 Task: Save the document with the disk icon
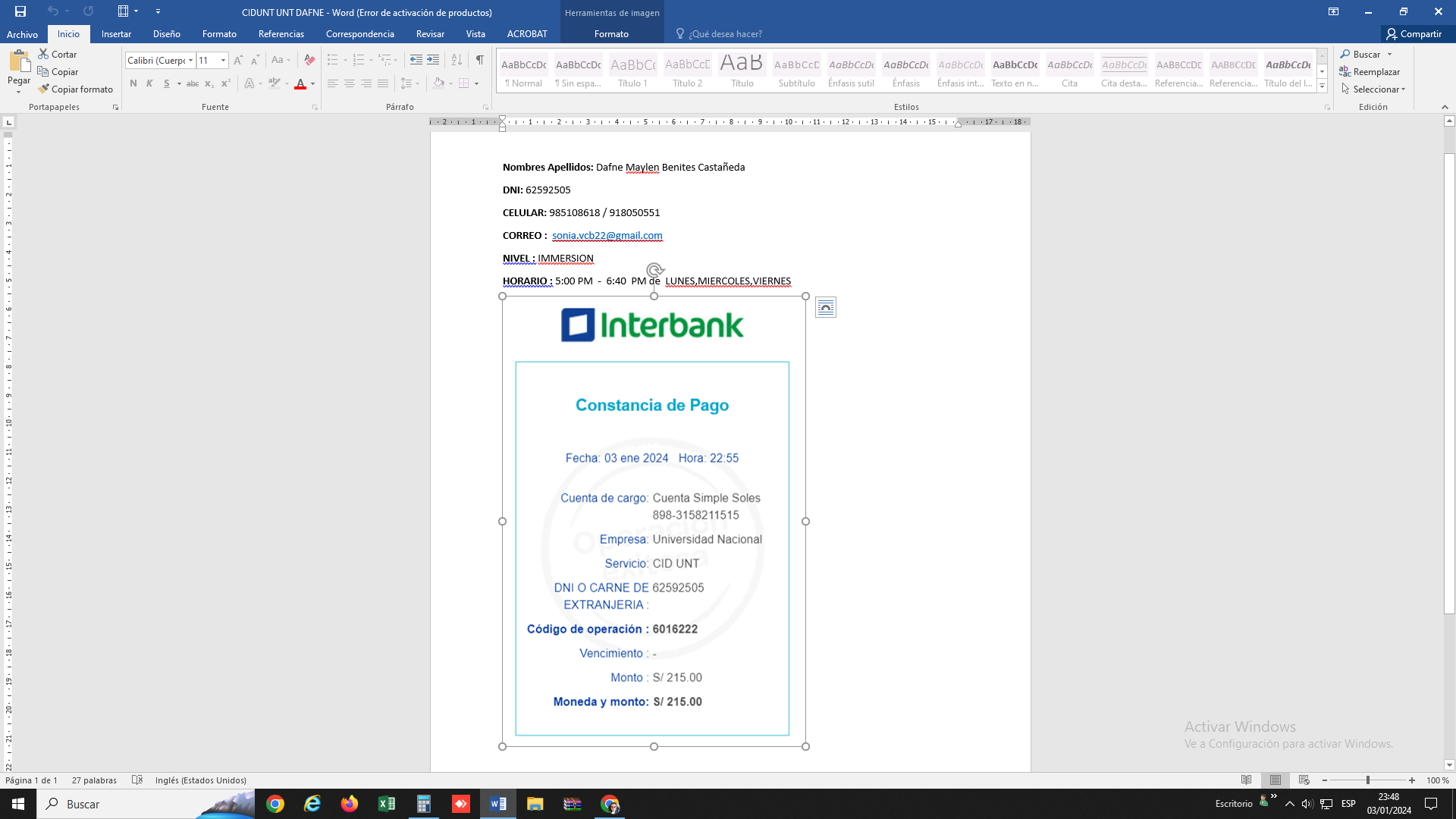click(x=20, y=11)
